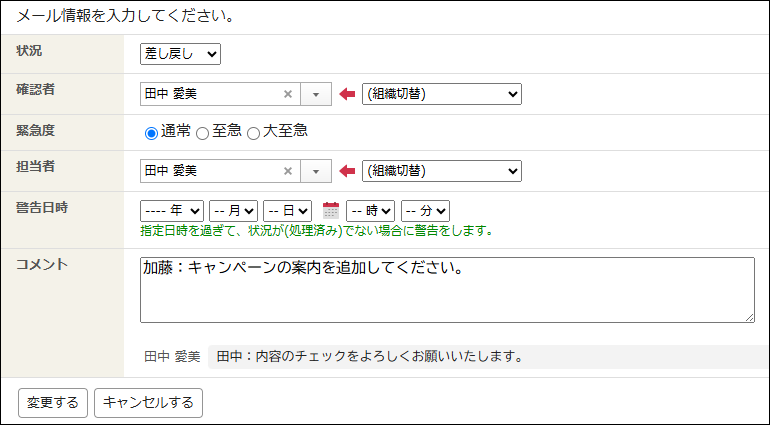Select the 至急 urgency radio button
Image resolution: width=770 pixels, height=425 pixels.
click(202, 133)
